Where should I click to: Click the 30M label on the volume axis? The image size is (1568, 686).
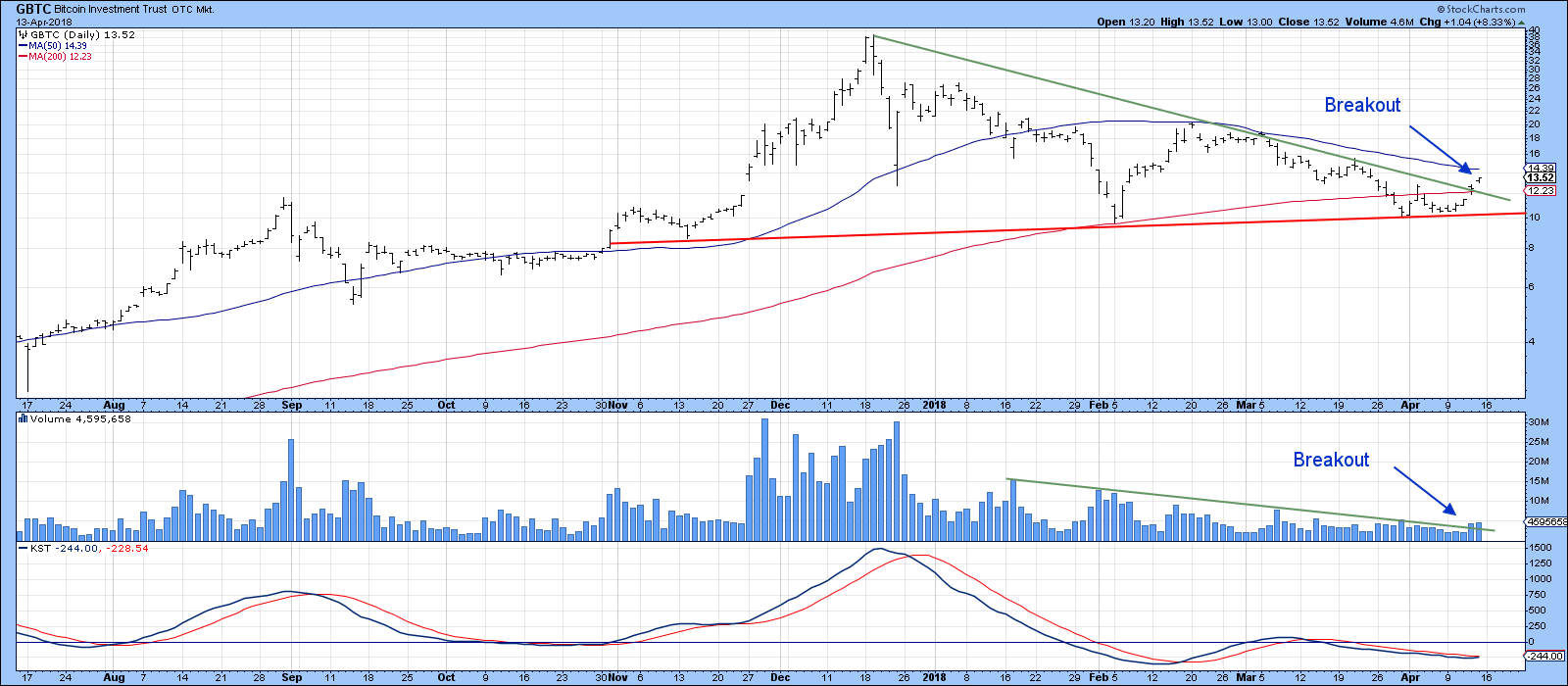[1541, 422]
